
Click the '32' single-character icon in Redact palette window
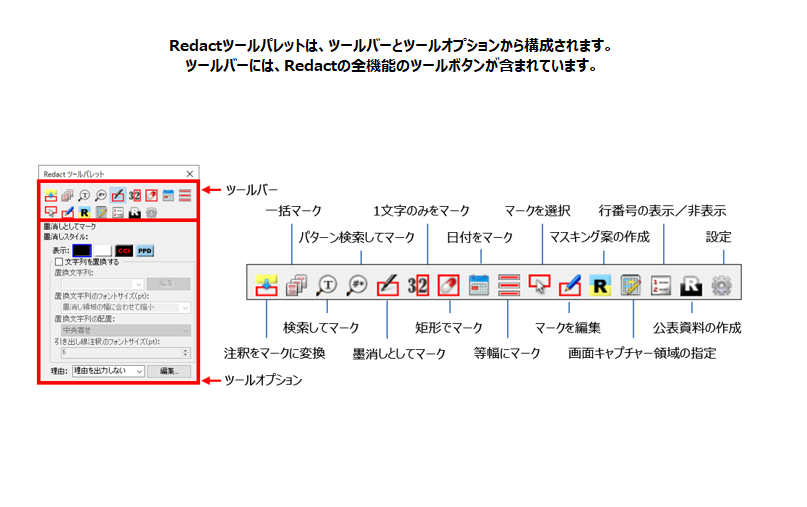[134, 195]
